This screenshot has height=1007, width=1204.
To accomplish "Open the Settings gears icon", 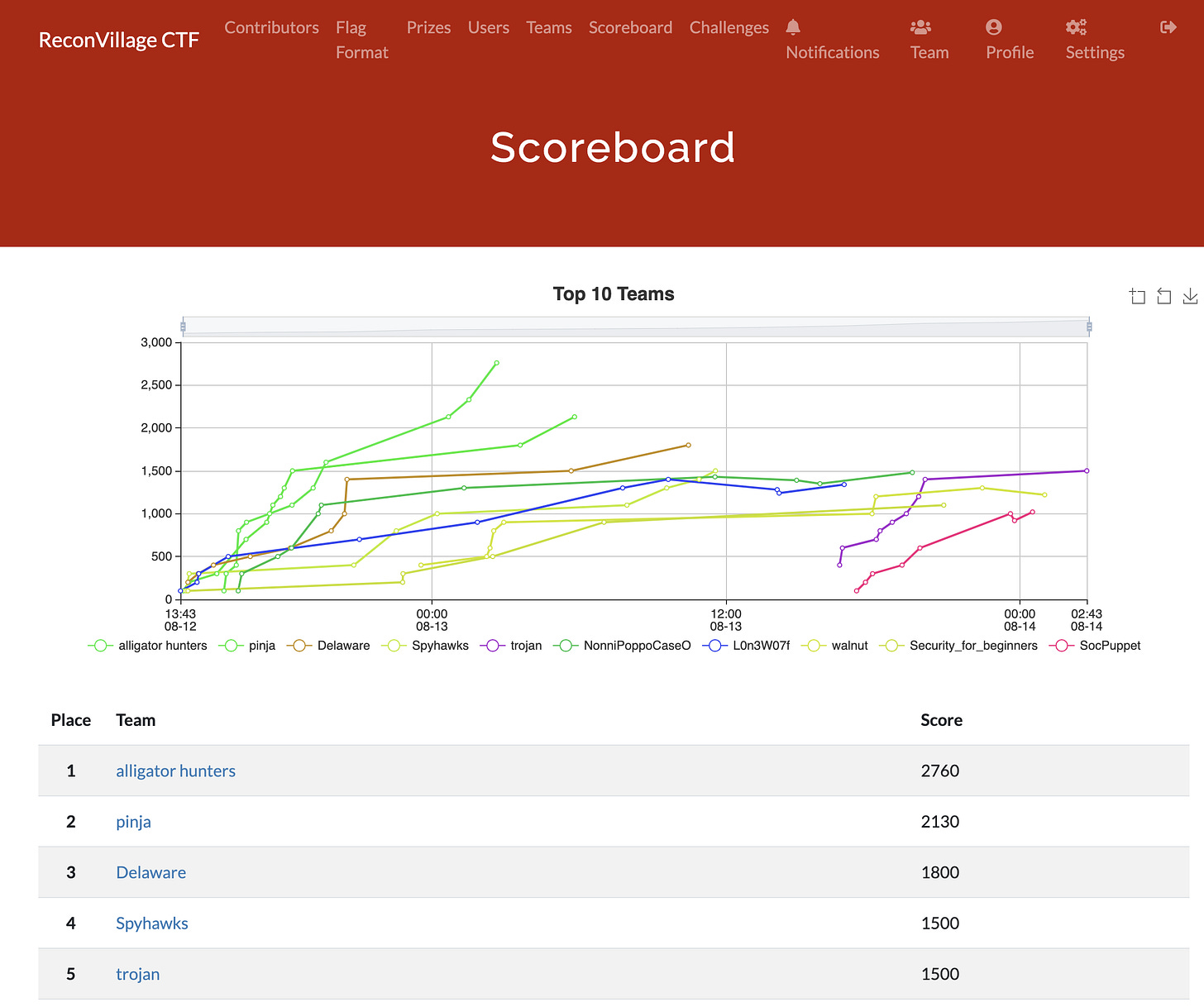I will click(x=1076, y=27).
